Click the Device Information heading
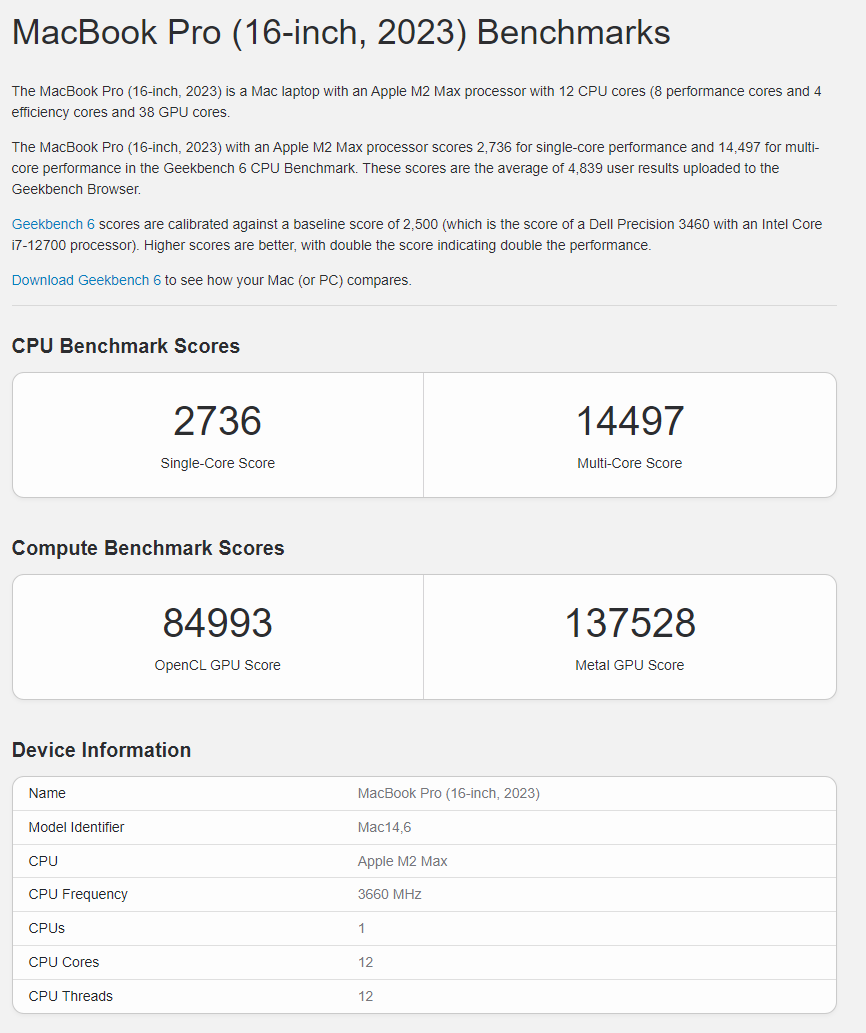The height and width of the screenshot is (1033, 866). [101, 750]
